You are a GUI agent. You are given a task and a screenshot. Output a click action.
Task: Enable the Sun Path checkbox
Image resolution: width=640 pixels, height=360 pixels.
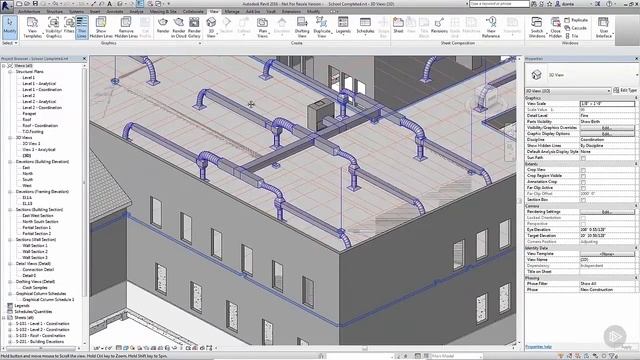click(x=583, y=158)
